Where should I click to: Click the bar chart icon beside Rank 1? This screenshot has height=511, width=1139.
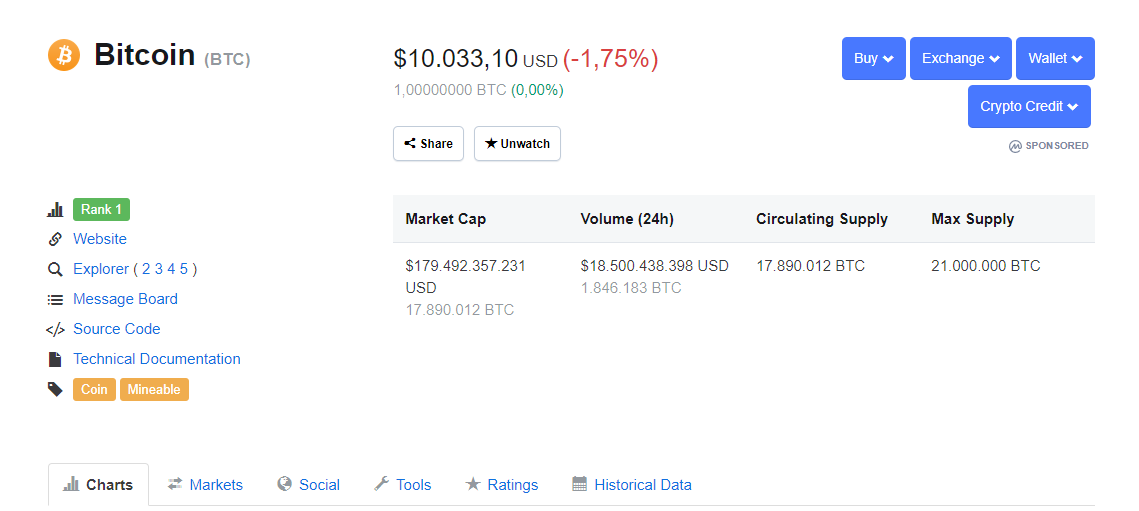click(x=55, y=210)
